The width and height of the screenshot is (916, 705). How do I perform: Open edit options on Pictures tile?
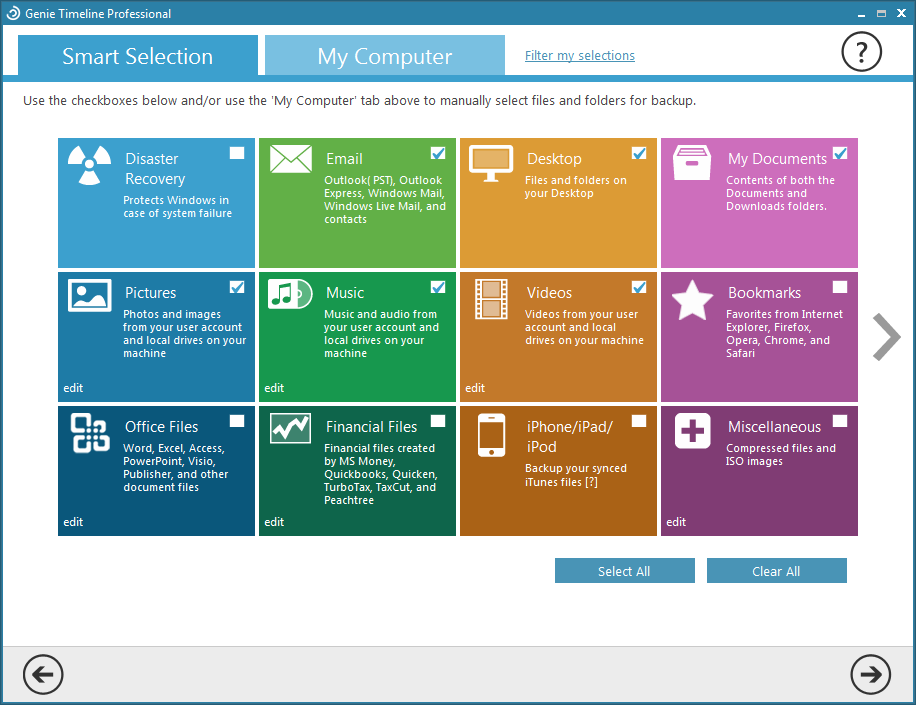[73, 388]
